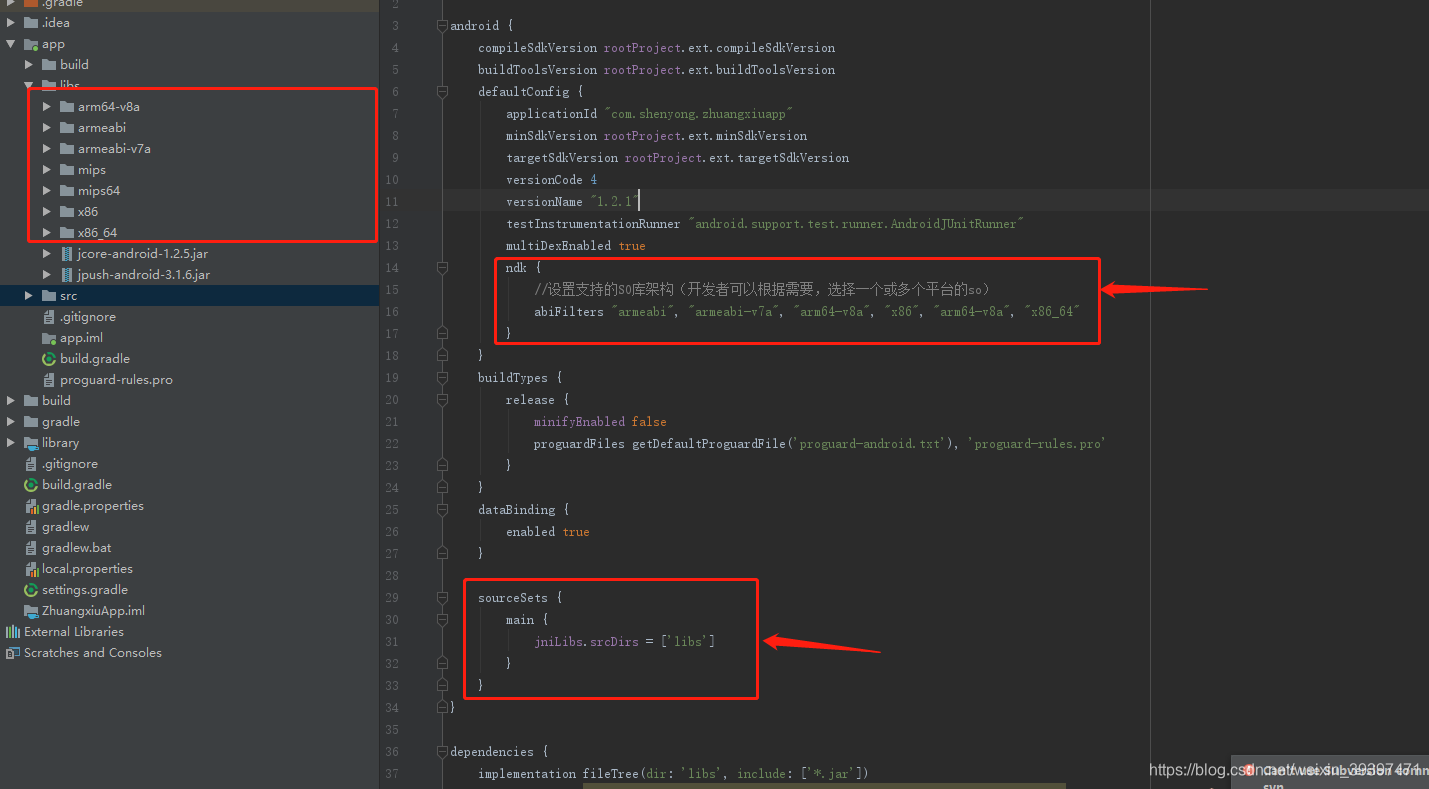Click the versionName "1.2.1" value
The width and height of the screenshot is (1429, 789).
coord(614,201)
